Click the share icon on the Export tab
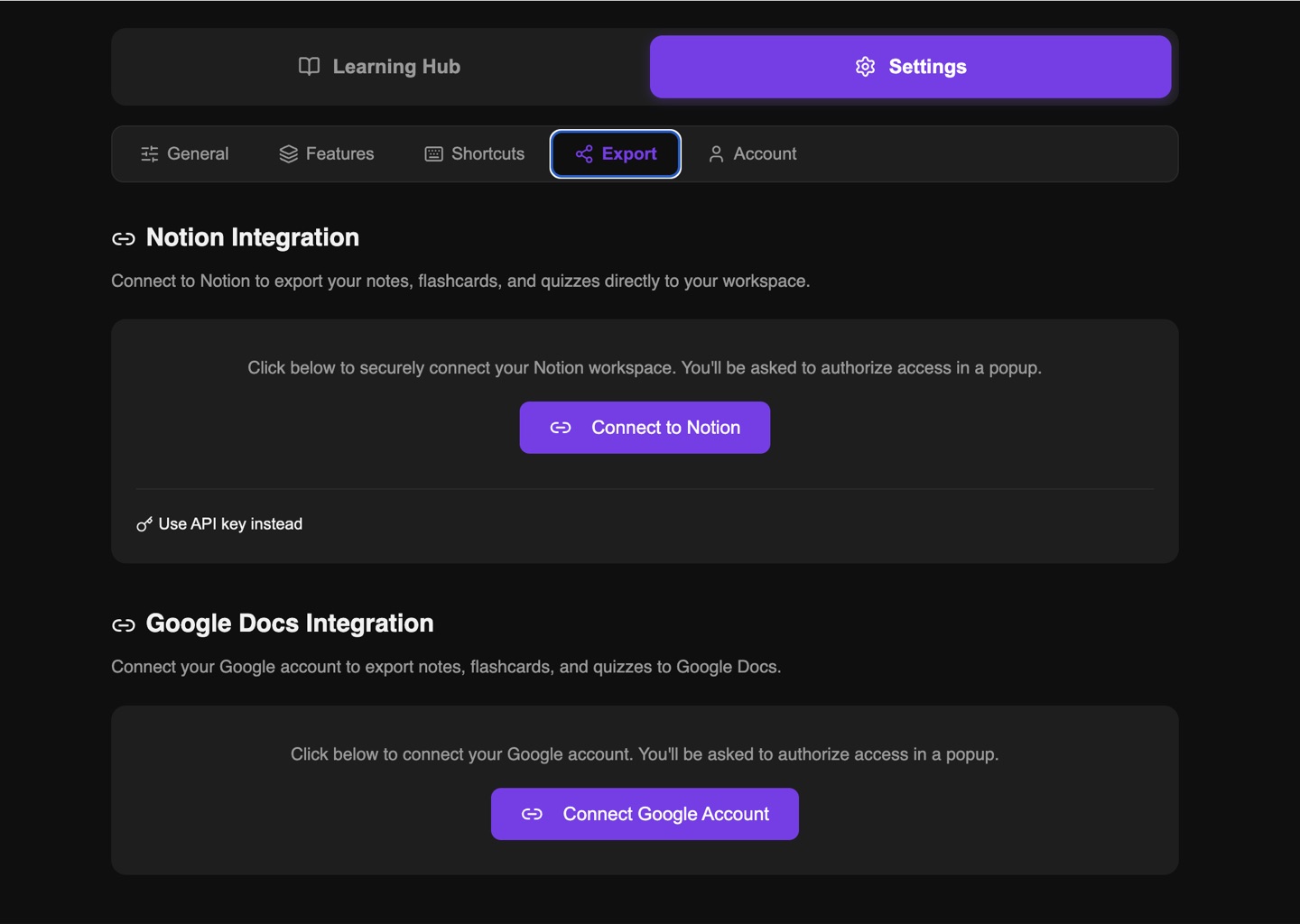This screenshot has width=1300, height=924. coord(583,153)
